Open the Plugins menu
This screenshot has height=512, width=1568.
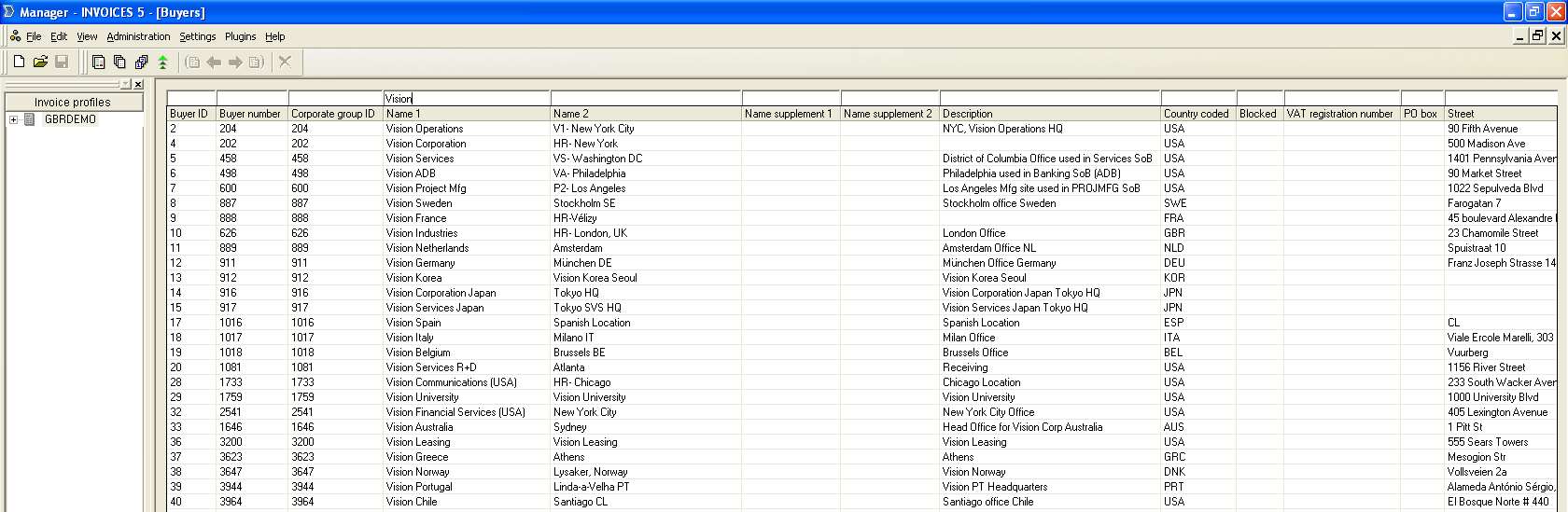coord(240,36)
